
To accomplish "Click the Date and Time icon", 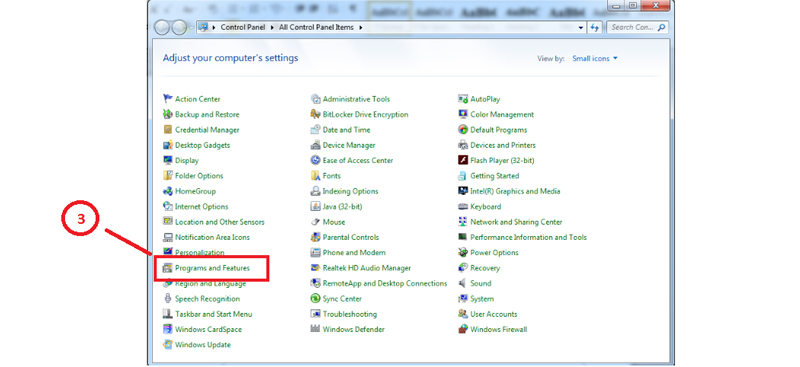I will [x=315, y=130].
